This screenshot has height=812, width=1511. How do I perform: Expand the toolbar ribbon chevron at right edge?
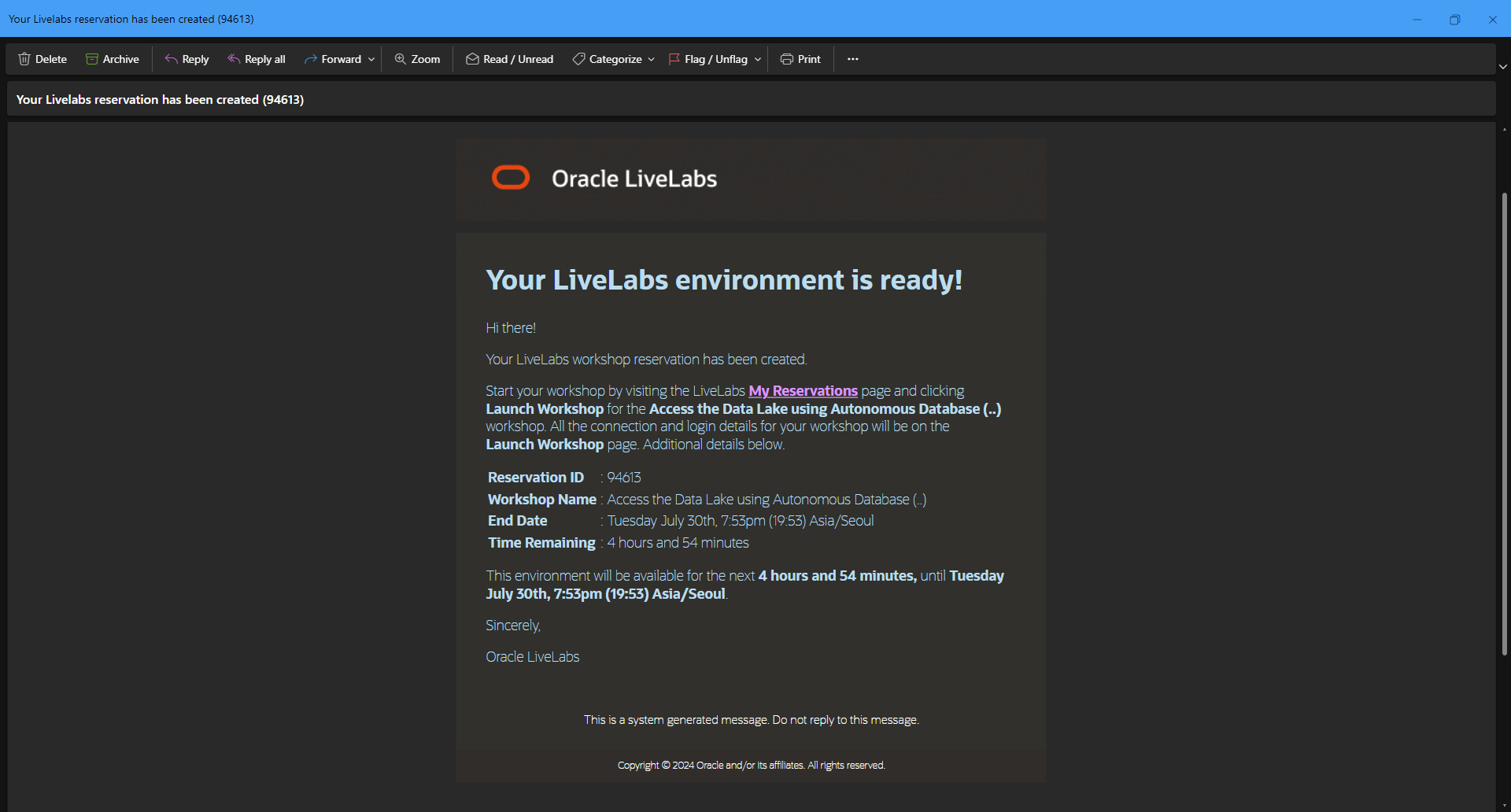point(1503,67)
